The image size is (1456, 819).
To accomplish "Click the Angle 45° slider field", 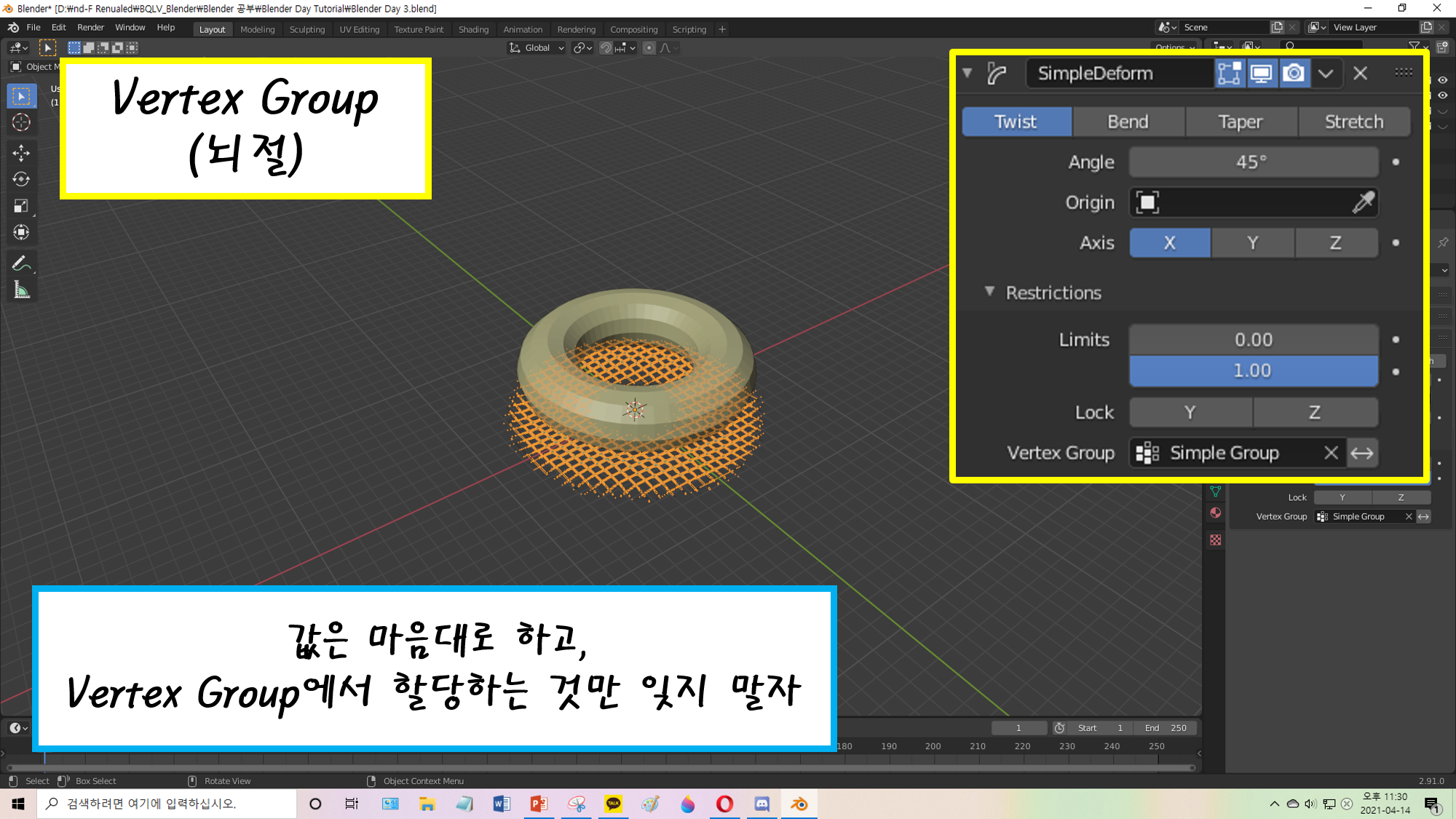I will click(x=1253, y=162).
